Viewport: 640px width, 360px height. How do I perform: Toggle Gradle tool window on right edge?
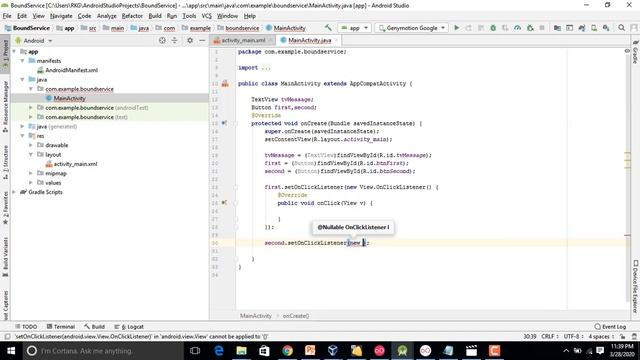635,51
